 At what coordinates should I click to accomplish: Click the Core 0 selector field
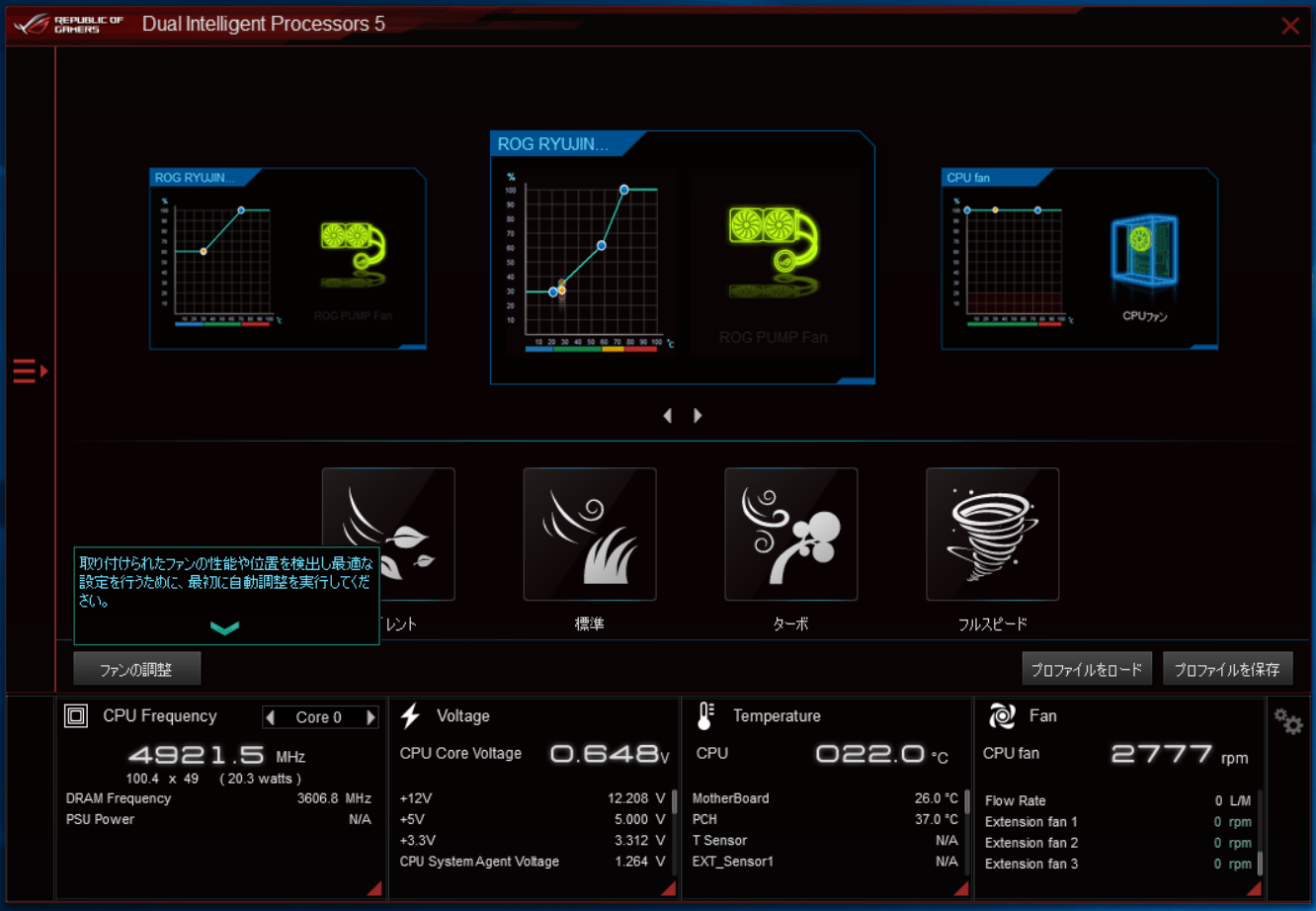[x=319, y=717]
